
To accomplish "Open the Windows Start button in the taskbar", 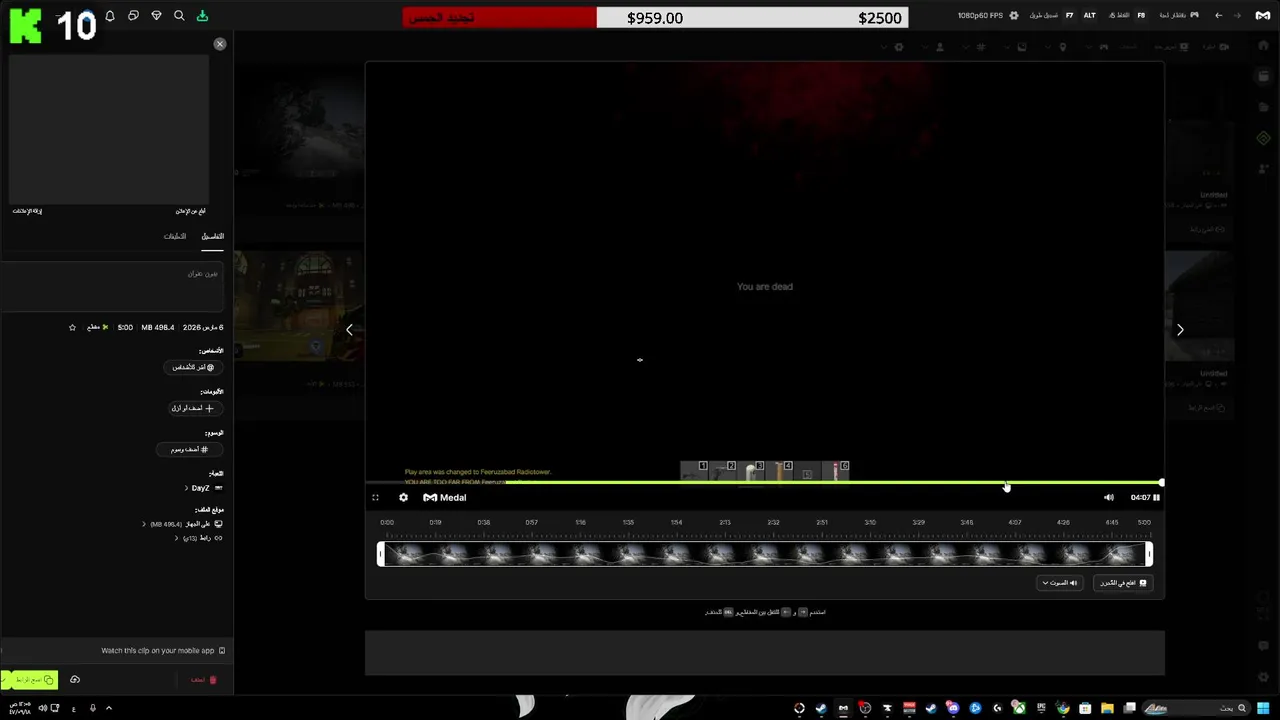I will coord(1263,708).
